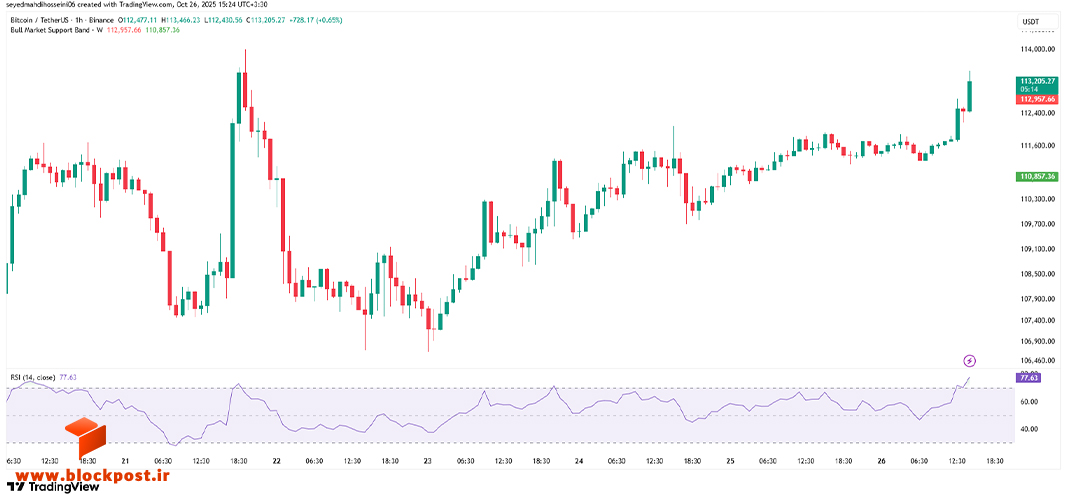1066x500 pixels.
Task: Select the USDT currency label
Action: click(x=1031, y=22)
